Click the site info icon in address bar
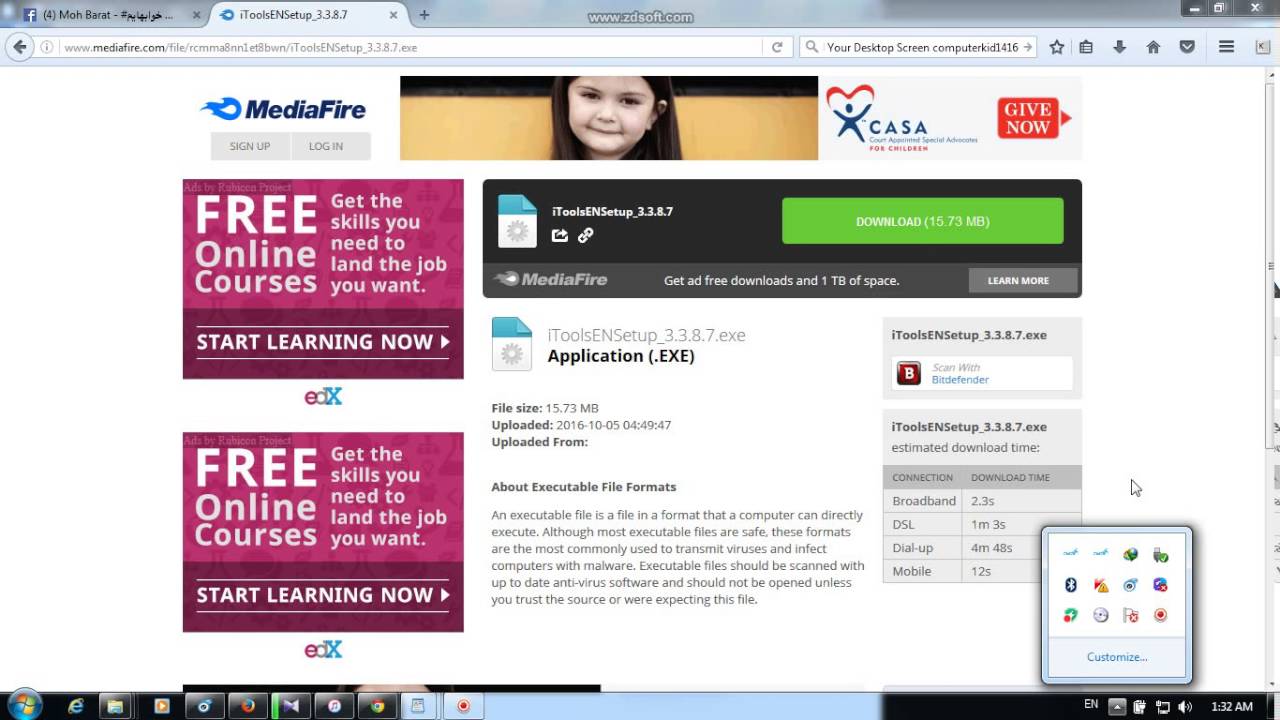This screenshot has width=1280, height=720. [47, 47]
